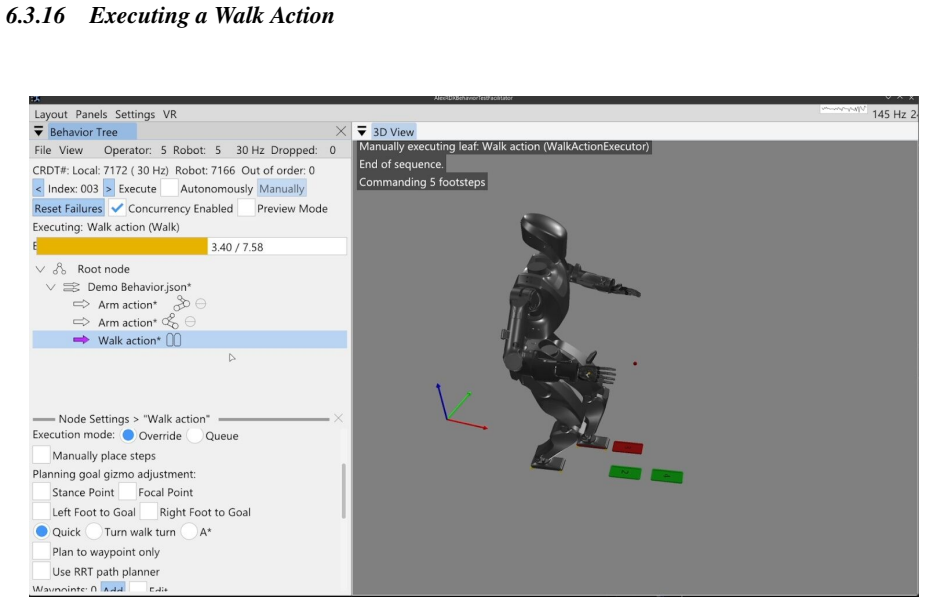The image size is (925, 603).
Task: Click the first Arm action joint icon
Action: pyautogui.click(x=182, y=304)
